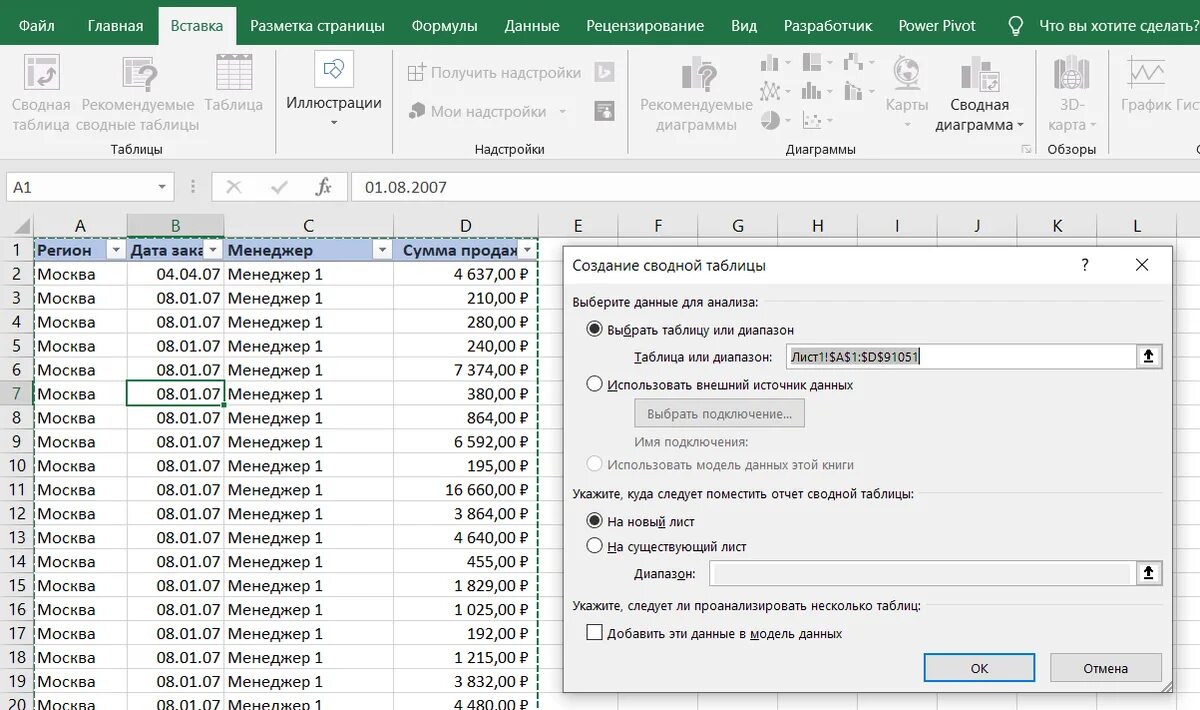
Task: Click the 7 374,00 ₽ cell
Action: point(465,370)
